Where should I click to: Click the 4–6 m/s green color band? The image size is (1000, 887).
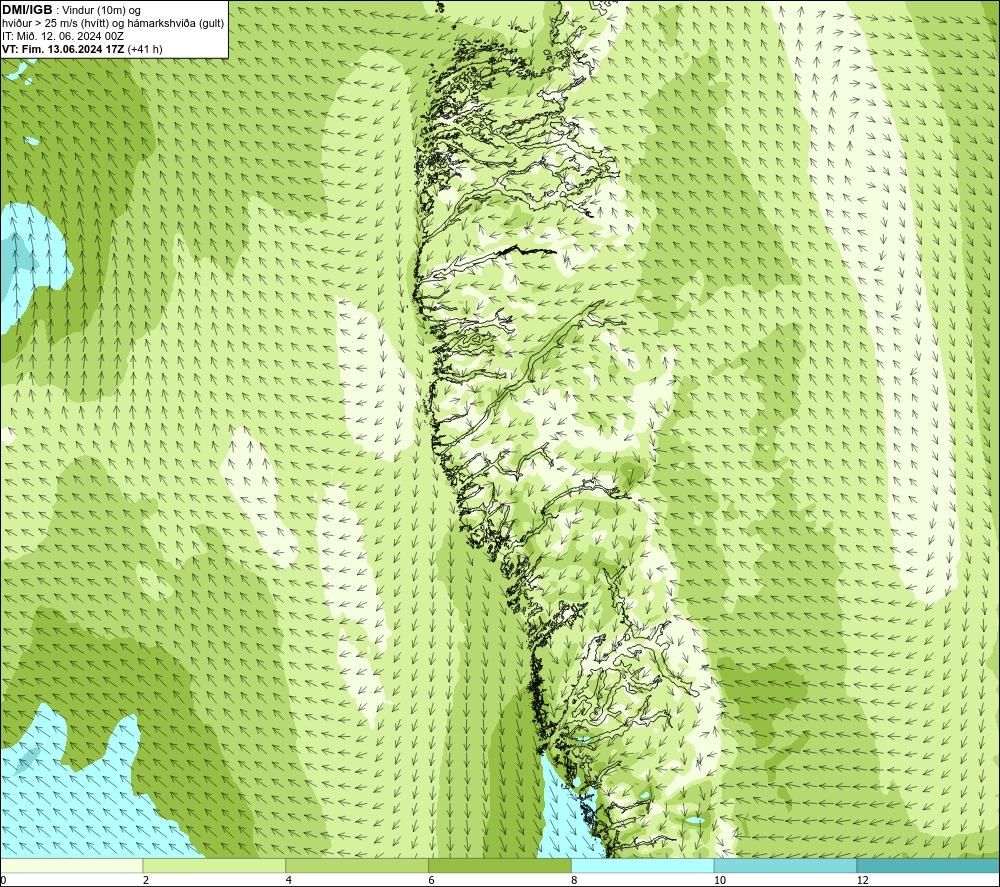coord(357,865)
